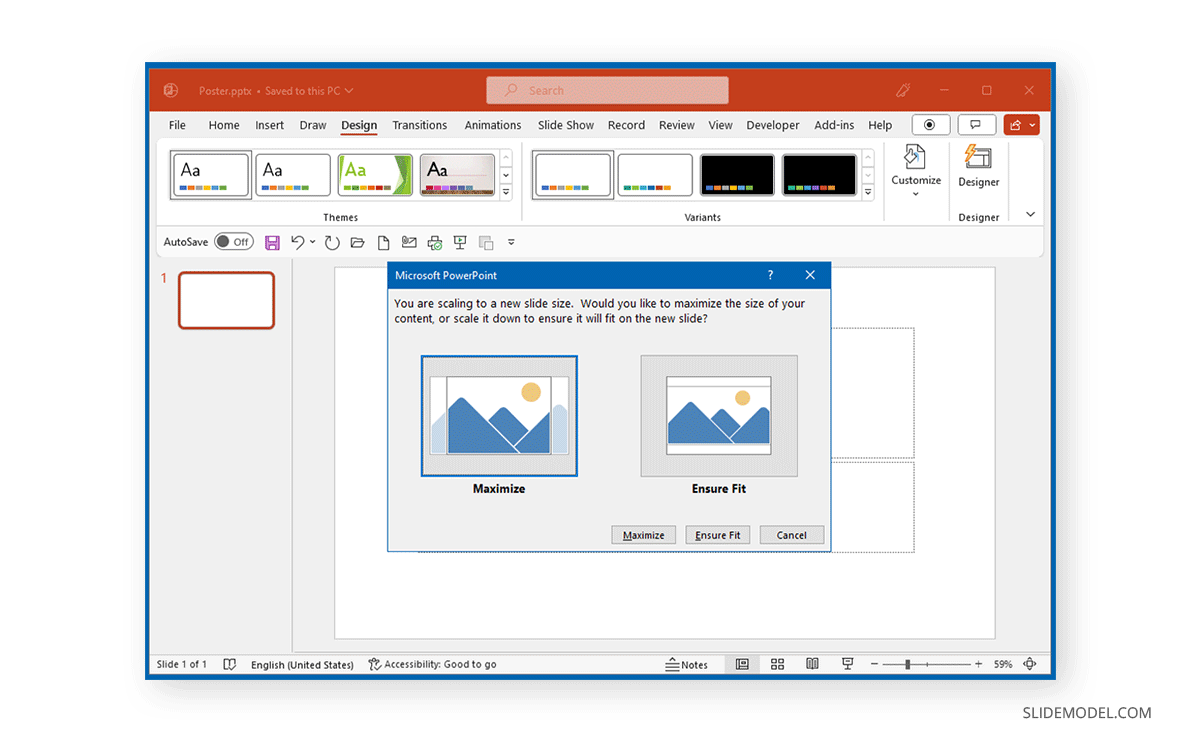Open the File menu
Viewport: 1200px width, 743px height.
177,125
